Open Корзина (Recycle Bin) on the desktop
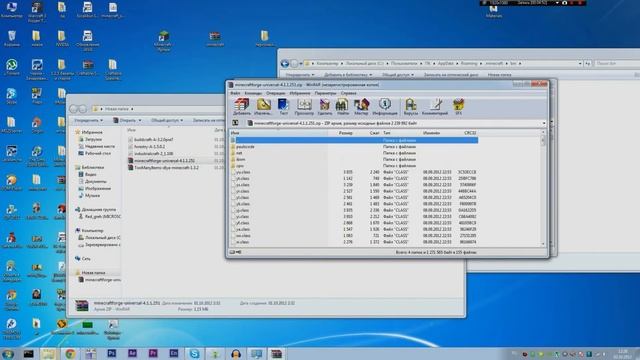Viewport: 640px width, 360px height. click(12, 39)
